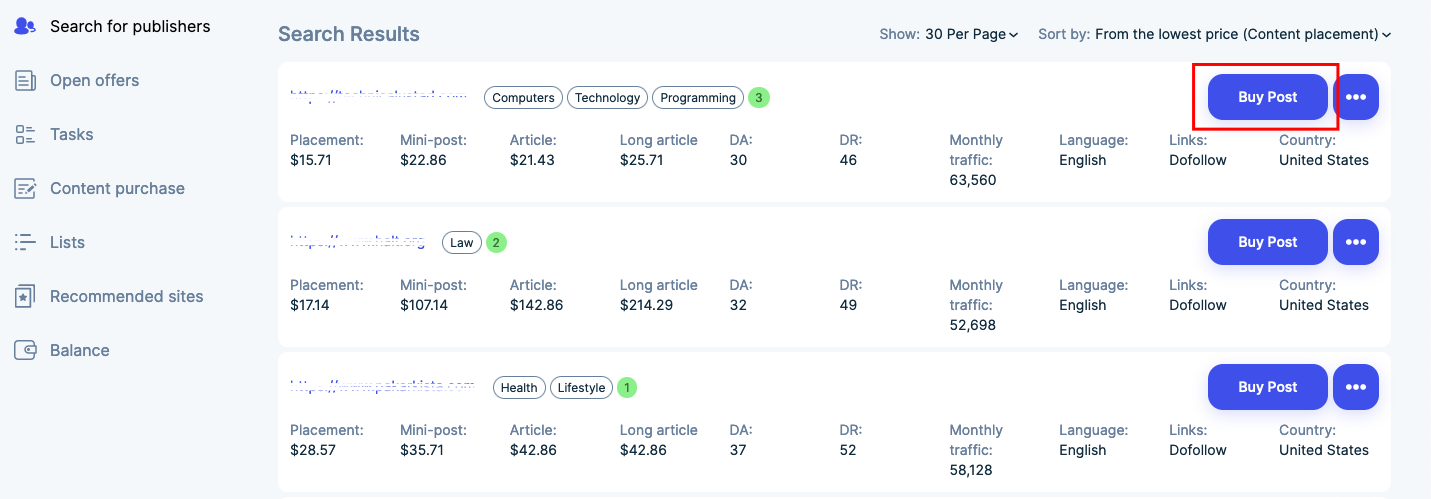
Task: Click the Content purchase icon
Action: click(x=25, y=188)
